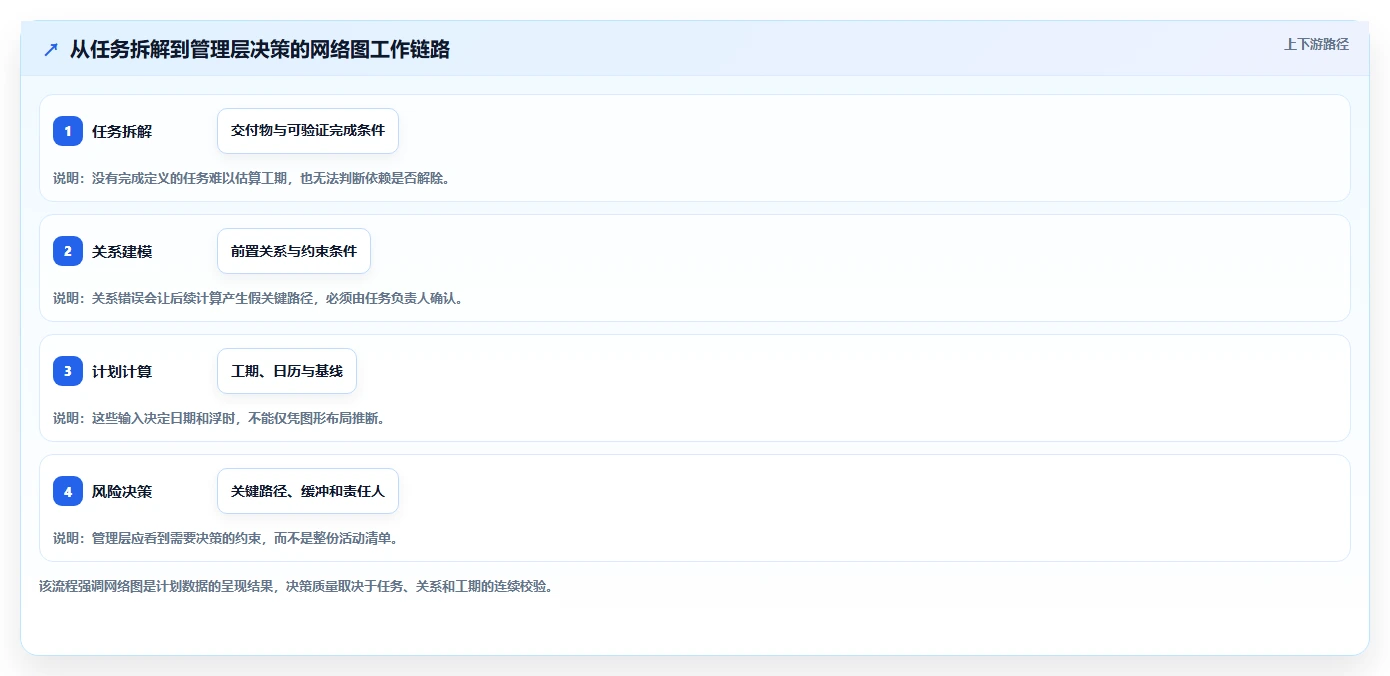Click the note starting with 这些输入决定日期和浮时

pyautogui.click(x=219, y=418)
